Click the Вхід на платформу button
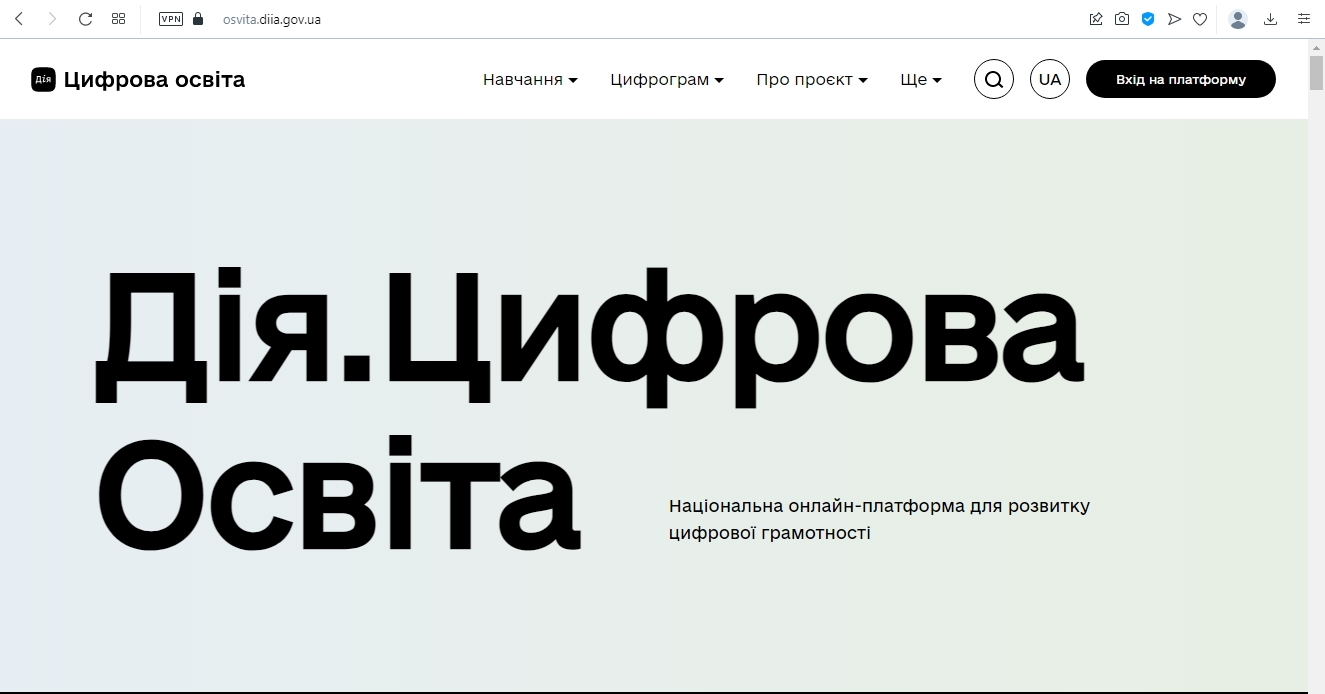The height and width of the screenshot is (694, 1325). (1180, 80)
